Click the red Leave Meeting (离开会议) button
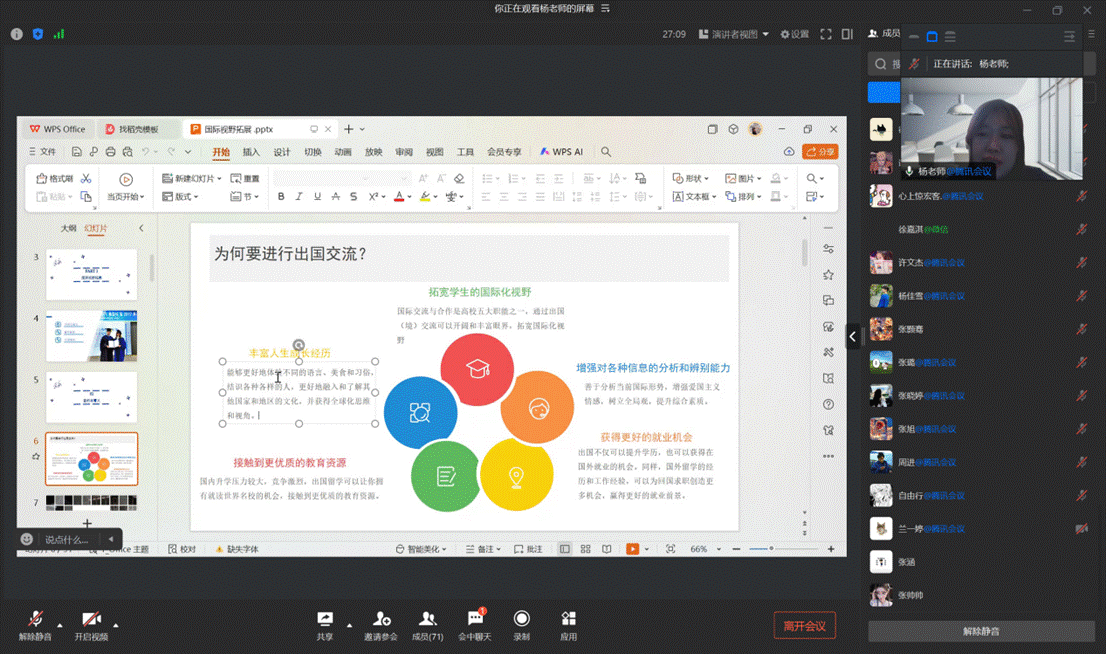Image resolution: width=1106 pixels, height=654 pixels. coord(804,626)
